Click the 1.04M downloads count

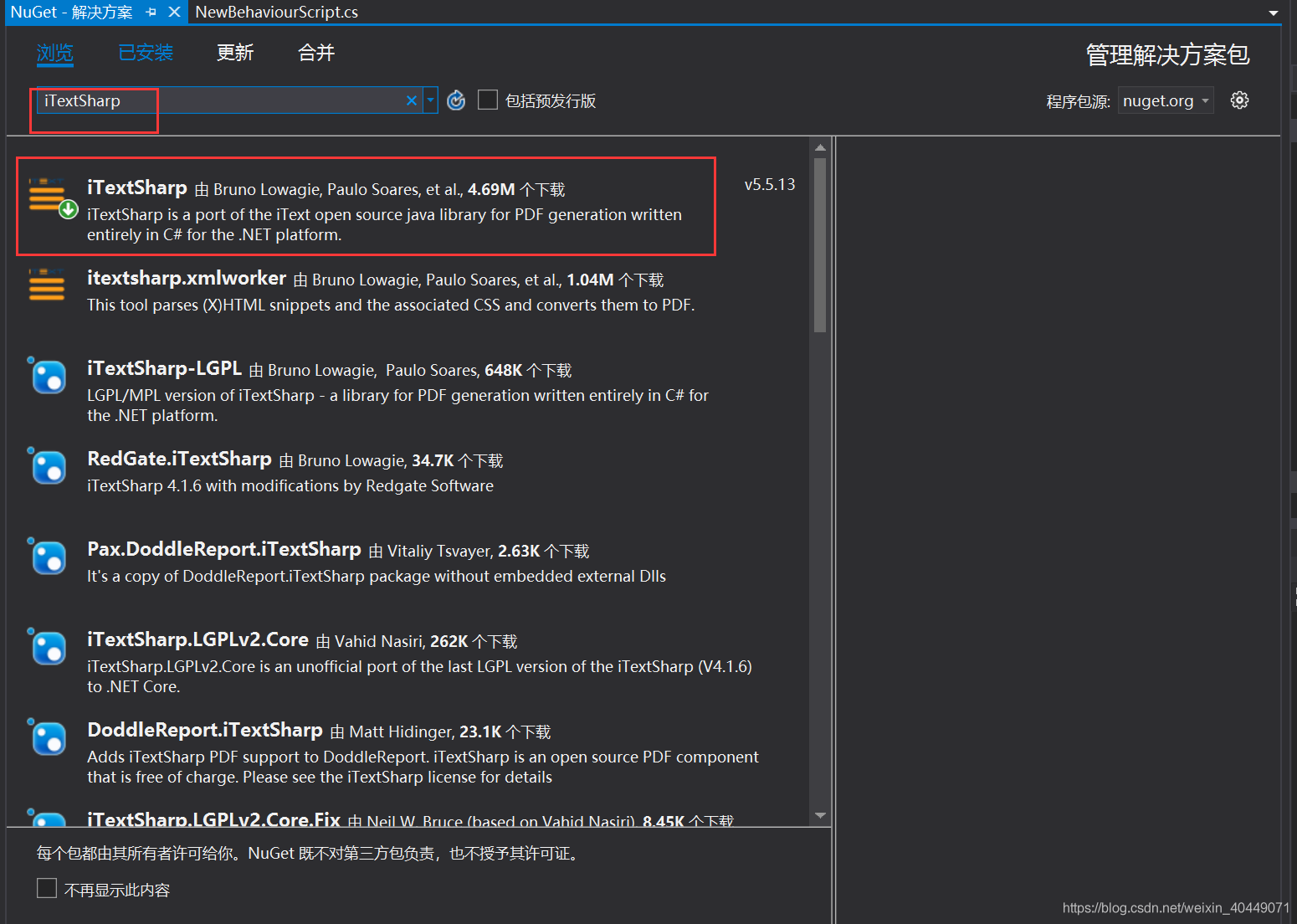[590, 280]
